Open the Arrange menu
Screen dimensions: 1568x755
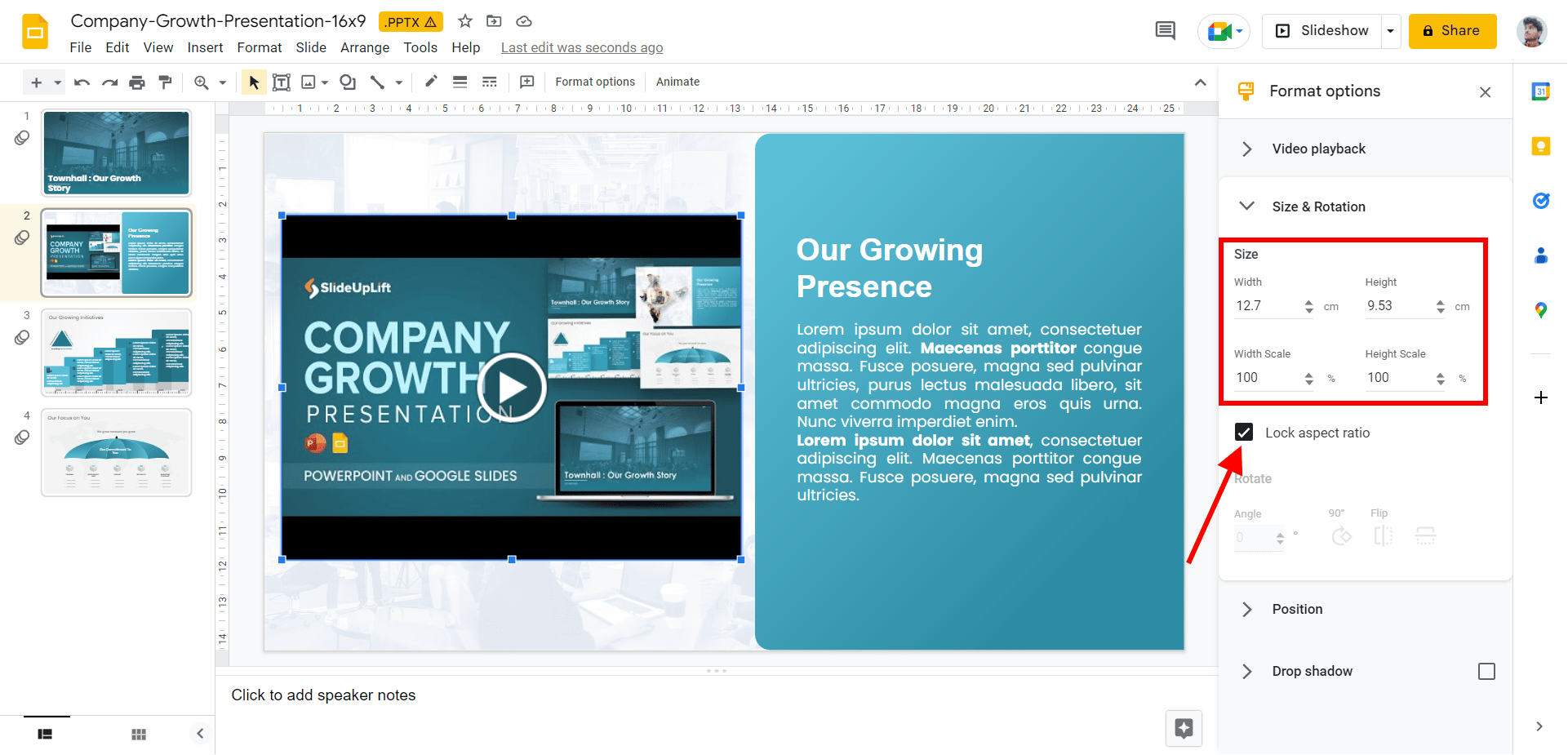click(364, 47)
